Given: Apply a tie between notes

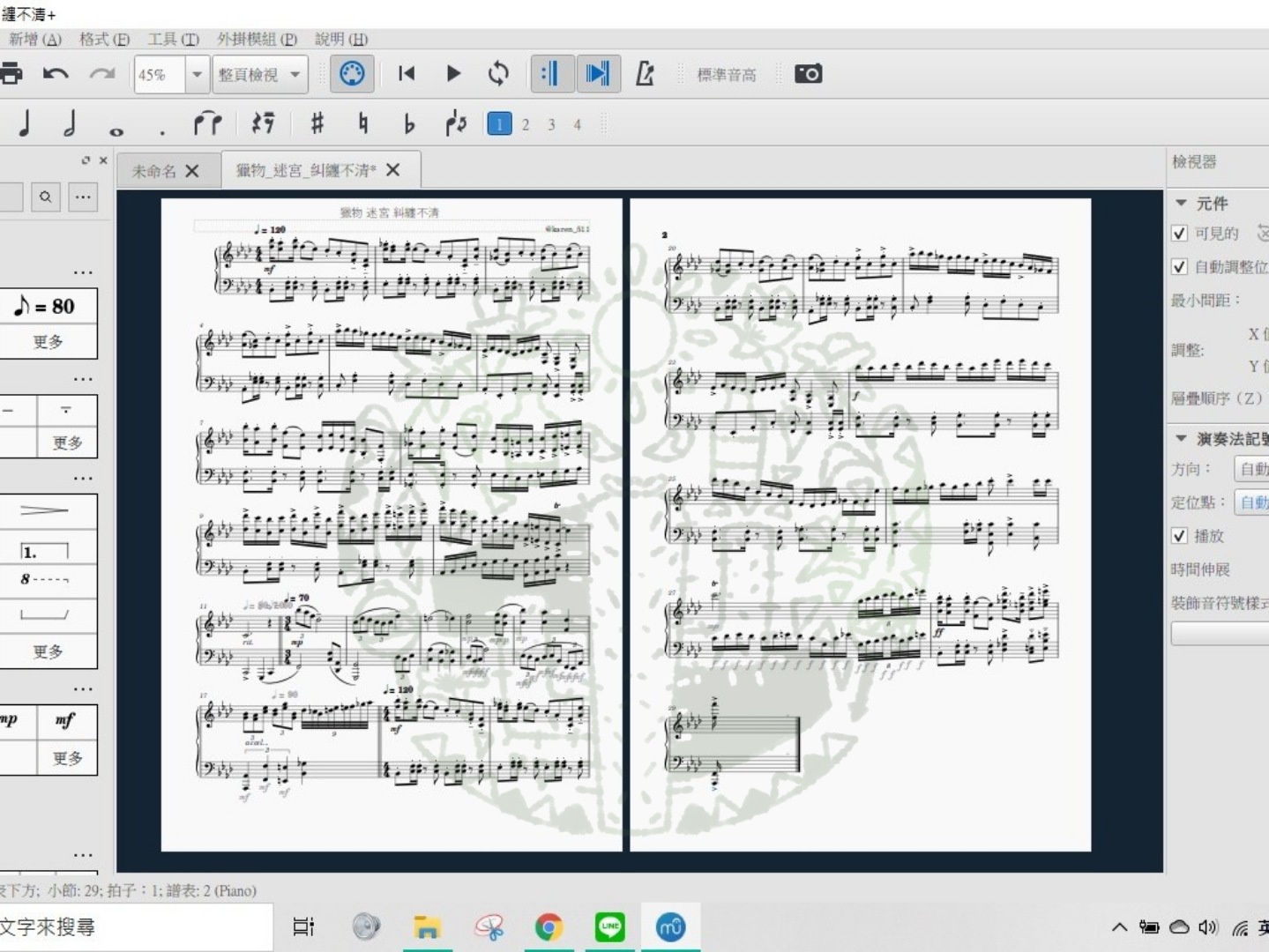Looking at the screenshot, I should 208,123.
